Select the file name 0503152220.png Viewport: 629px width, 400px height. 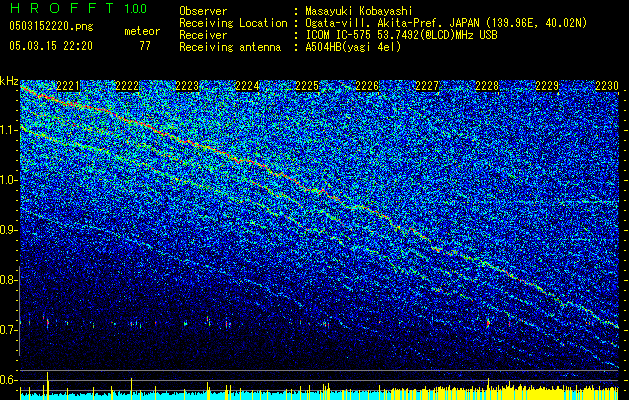coord(51,27)
